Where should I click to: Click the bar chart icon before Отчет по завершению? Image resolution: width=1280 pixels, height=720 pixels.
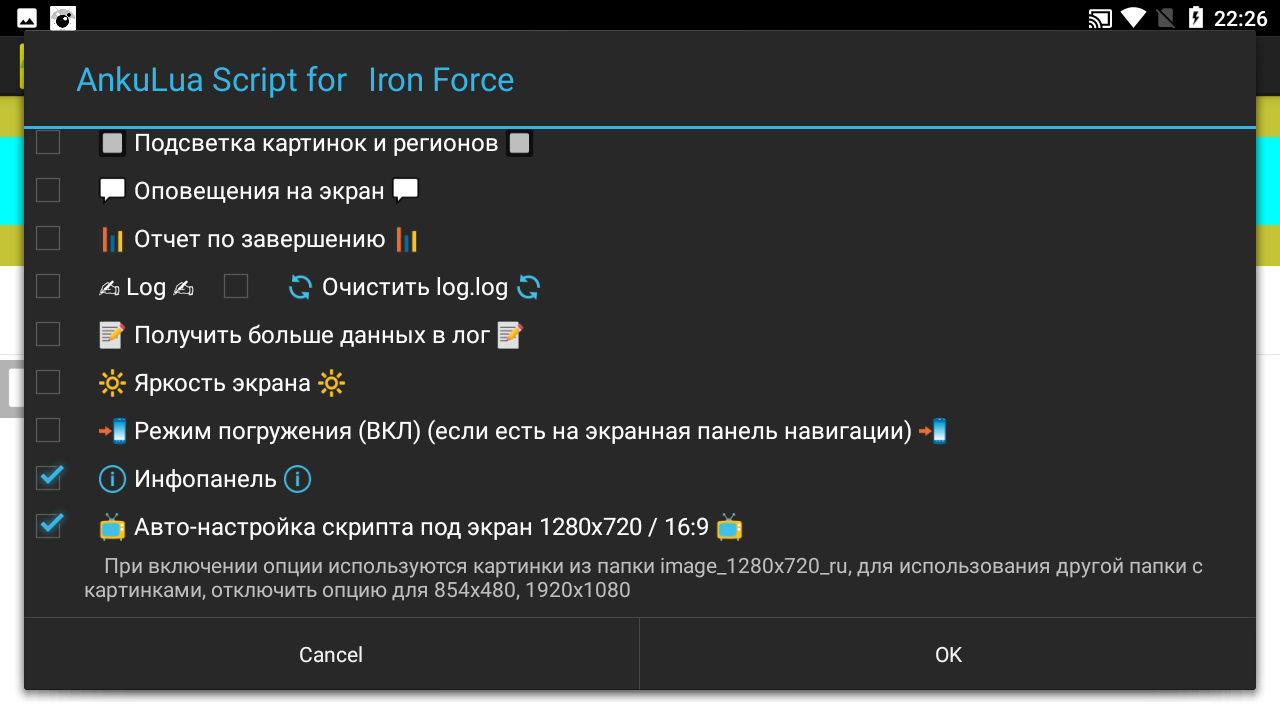click(x=112, y=240)
